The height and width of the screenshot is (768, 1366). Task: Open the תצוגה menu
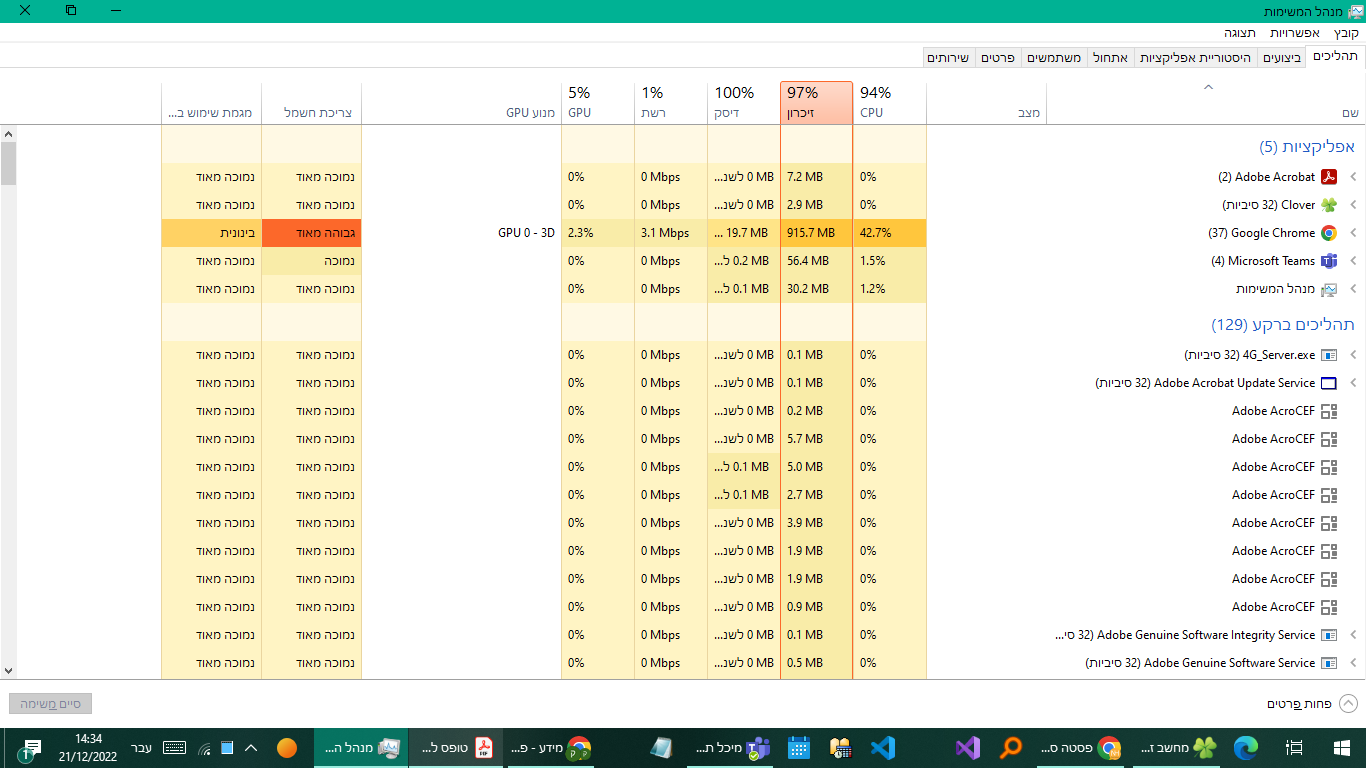coord(1240,33)
